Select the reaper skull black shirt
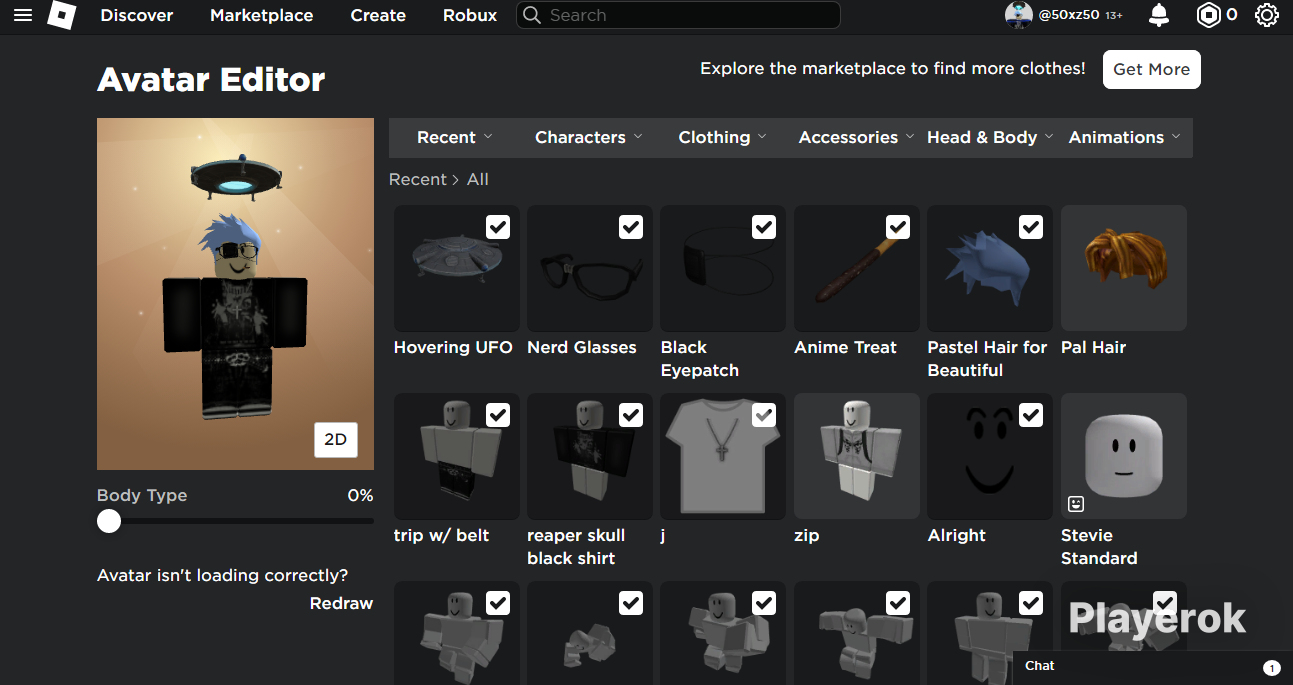This screenshot has width=1293, height=685. (590, 456)
